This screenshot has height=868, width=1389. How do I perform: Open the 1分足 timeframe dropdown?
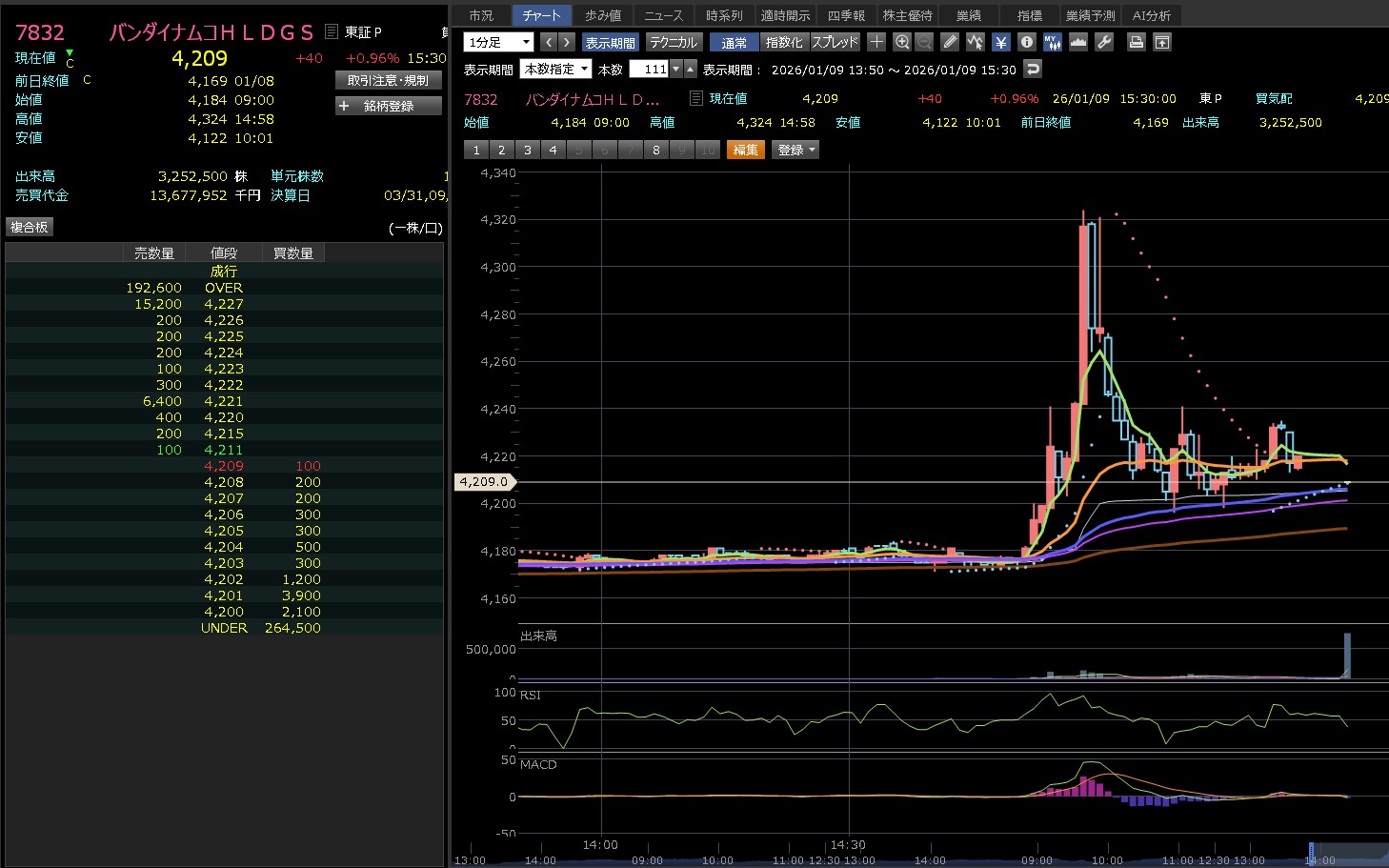498,42
